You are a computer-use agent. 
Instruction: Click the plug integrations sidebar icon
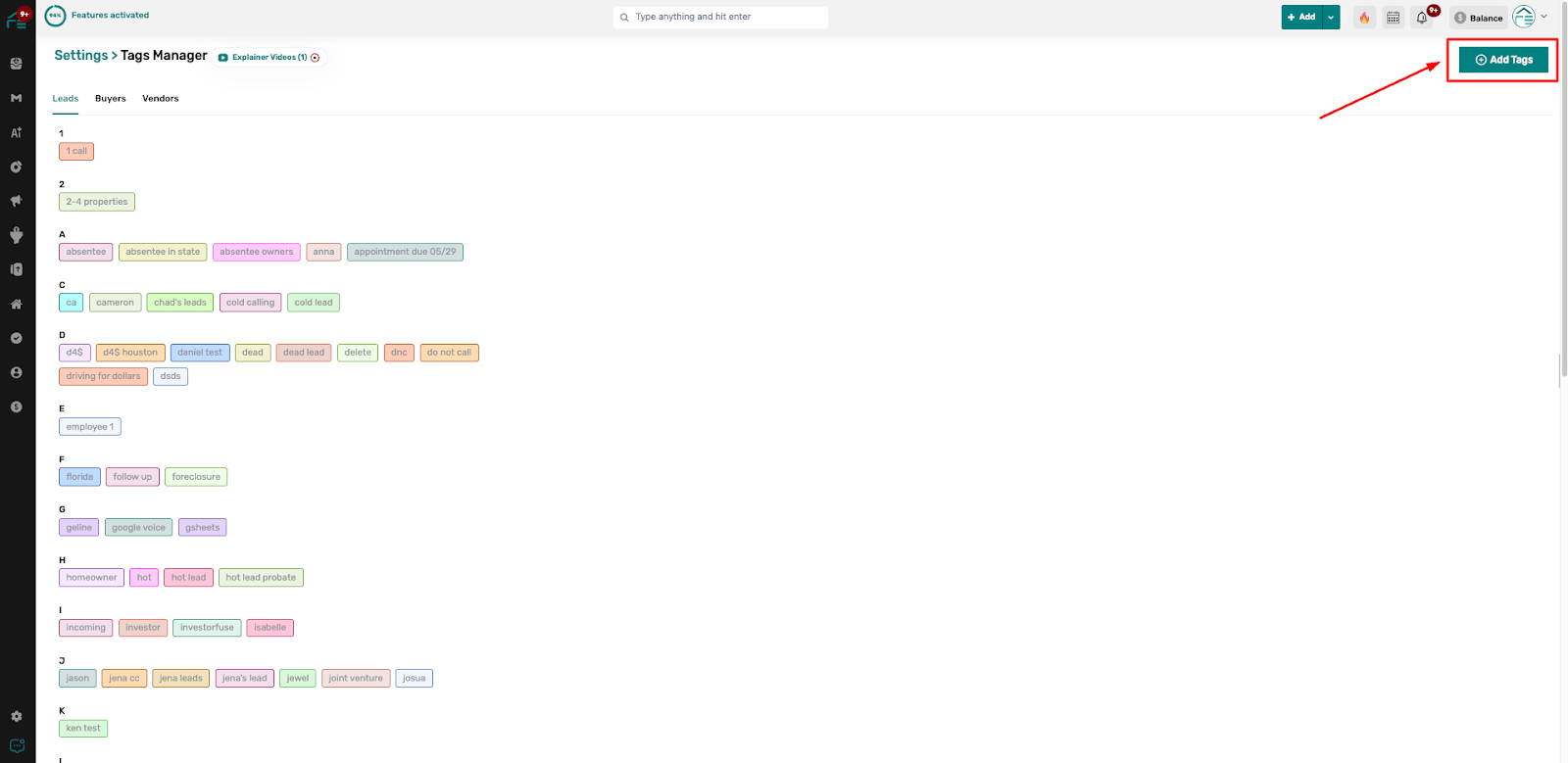tap(16, 235)
